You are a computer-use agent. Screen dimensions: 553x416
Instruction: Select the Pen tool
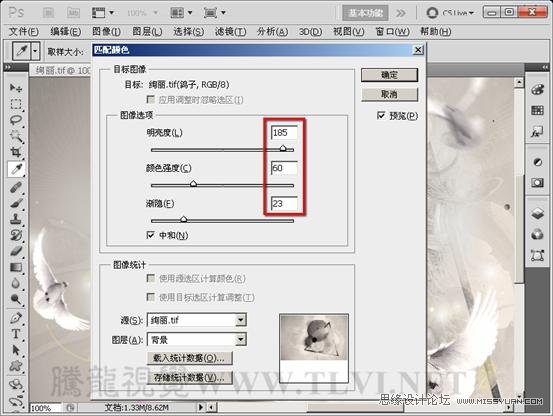pos(16,318)
